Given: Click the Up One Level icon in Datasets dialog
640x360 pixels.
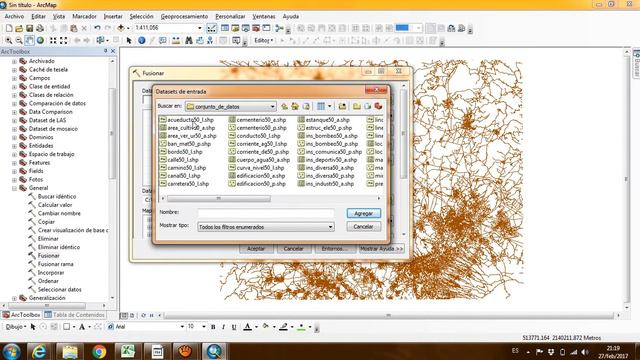Looking at the screenshot, I should click(x=284, y=107).
